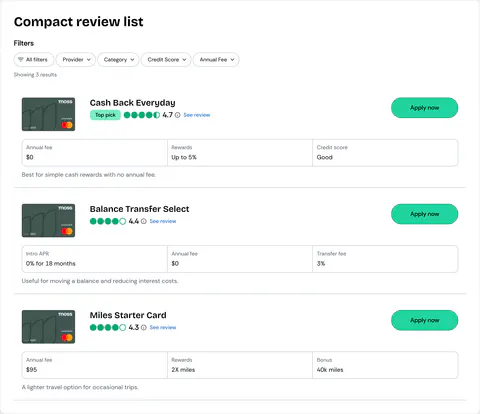Click the '3%' transfer fee value

321,264
